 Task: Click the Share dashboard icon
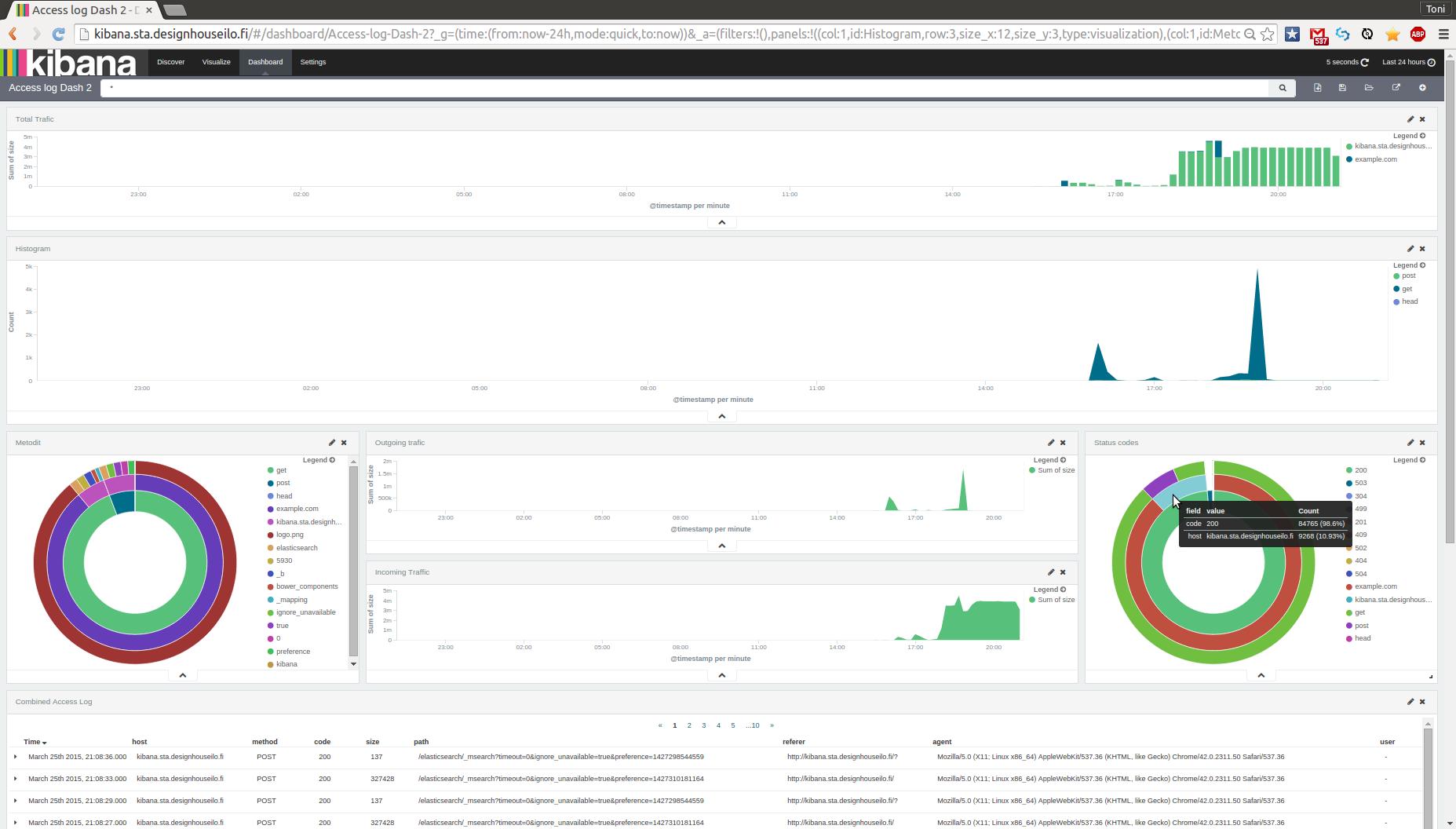point(1396,88)
